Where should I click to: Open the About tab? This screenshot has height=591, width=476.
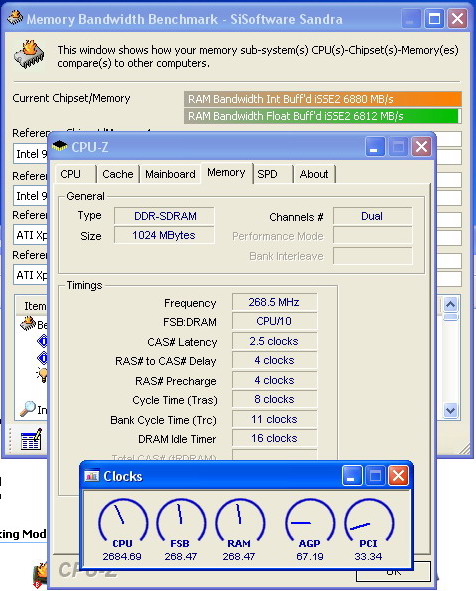(314, 174)
